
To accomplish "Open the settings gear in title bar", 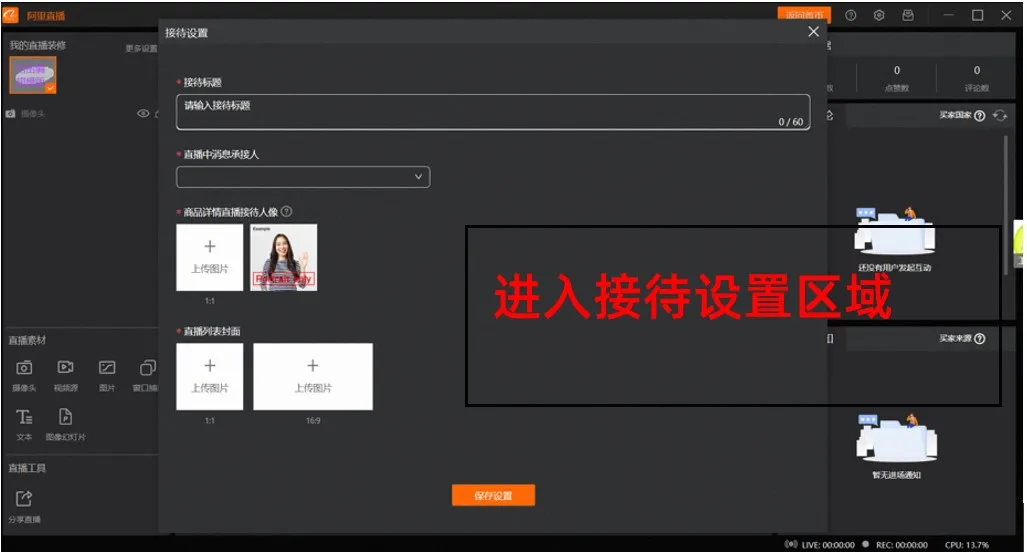I will pyautogui.click(x=879, y=15).
